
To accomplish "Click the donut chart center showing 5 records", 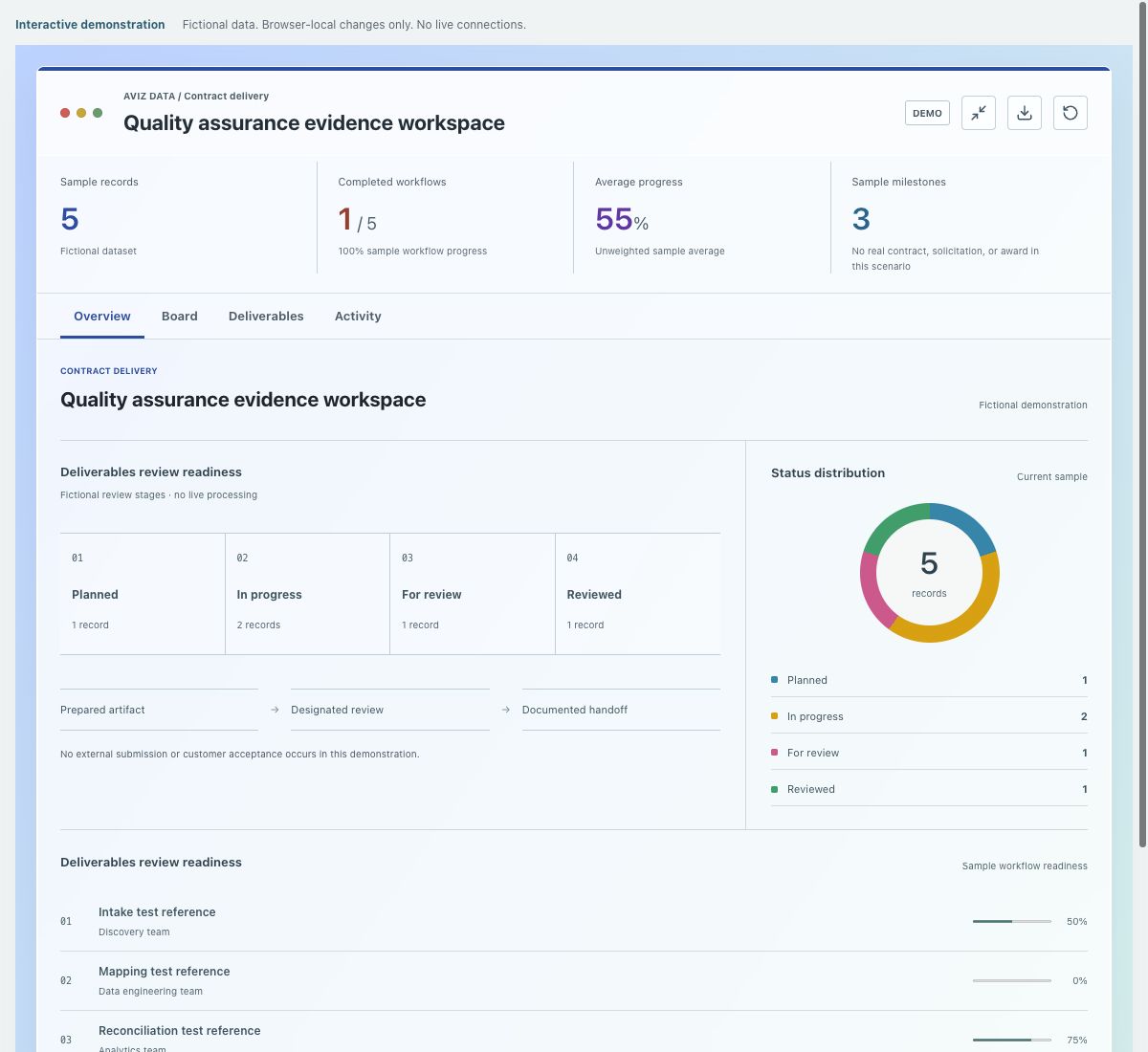I will click(929, 573).
